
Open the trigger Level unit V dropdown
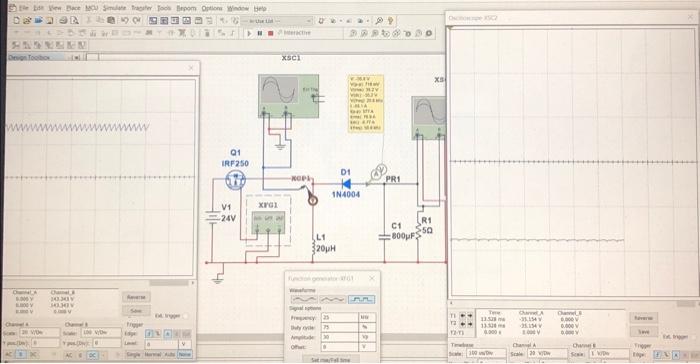(x=185, y=344)
